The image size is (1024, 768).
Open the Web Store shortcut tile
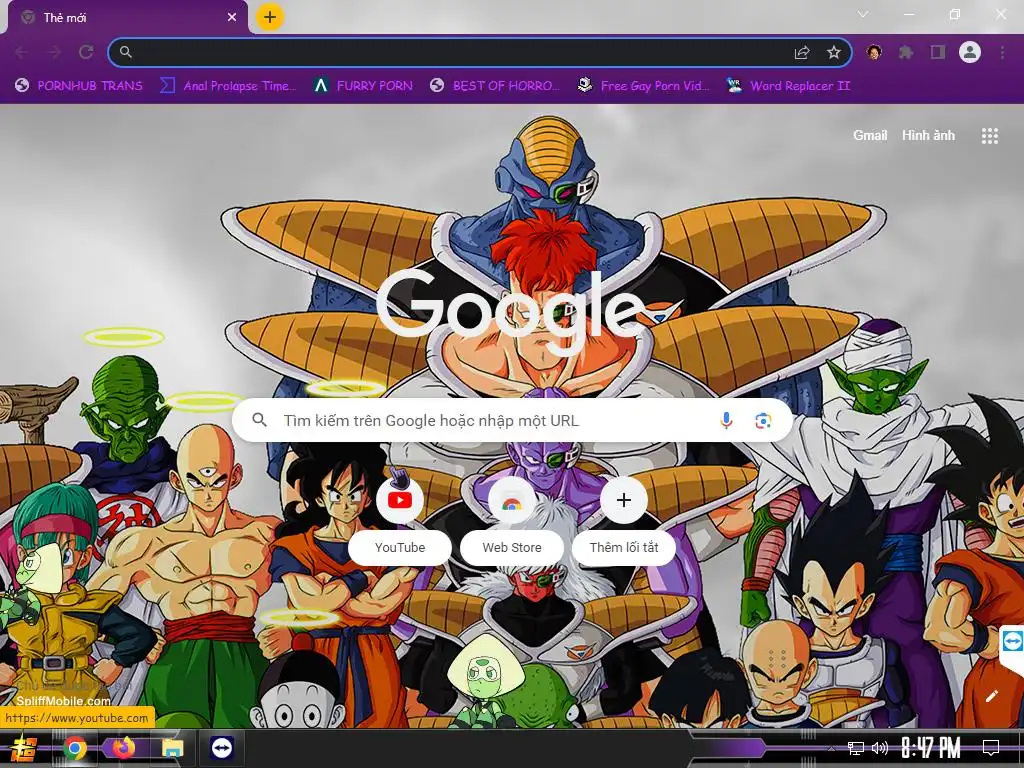[x=512, y=500]
